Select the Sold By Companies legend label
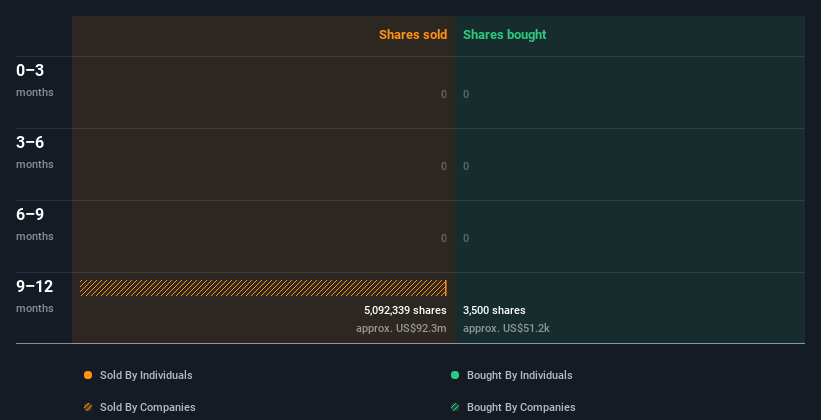 [x=148, y=407]
